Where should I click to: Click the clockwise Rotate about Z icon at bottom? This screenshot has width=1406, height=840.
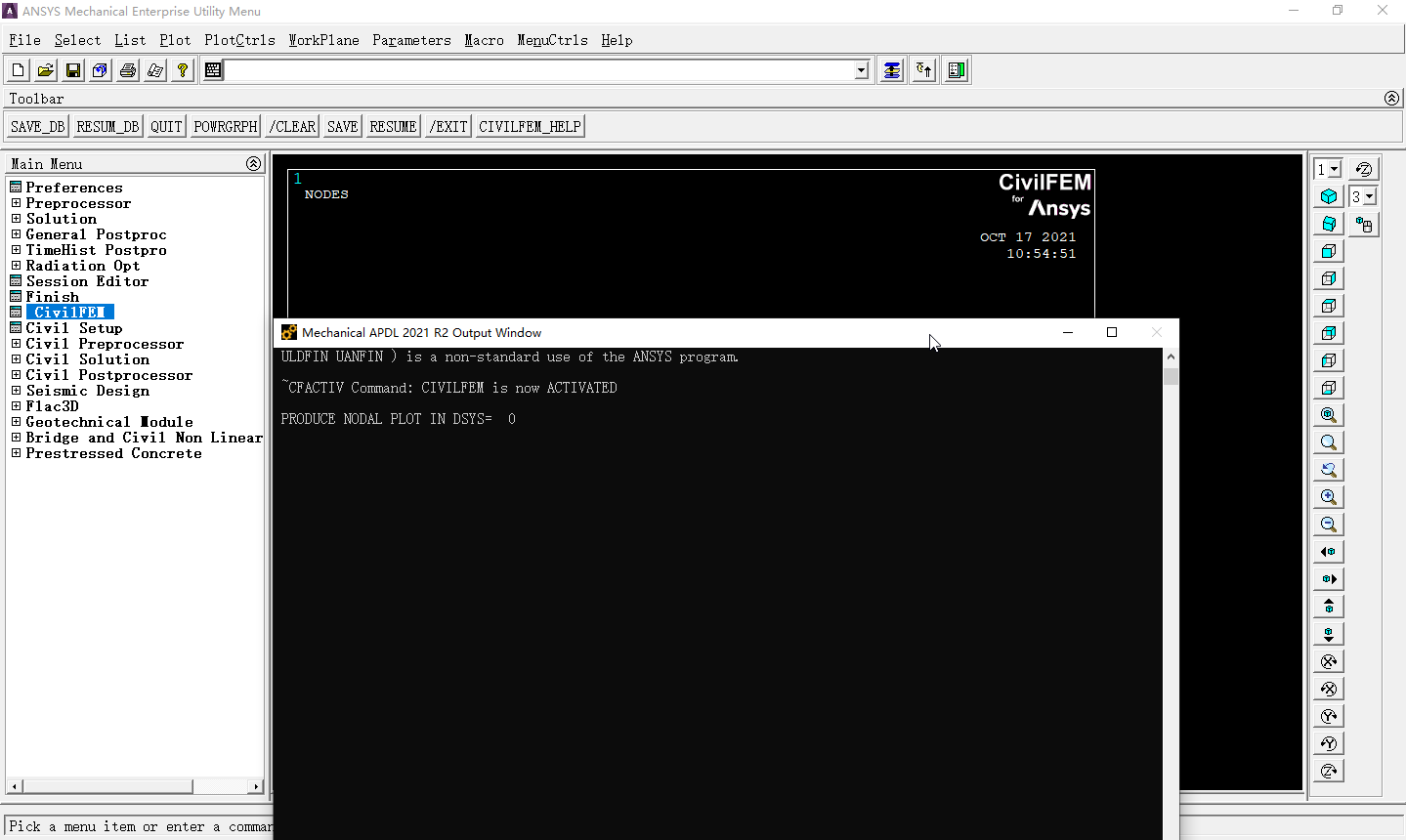[1329, 771]
